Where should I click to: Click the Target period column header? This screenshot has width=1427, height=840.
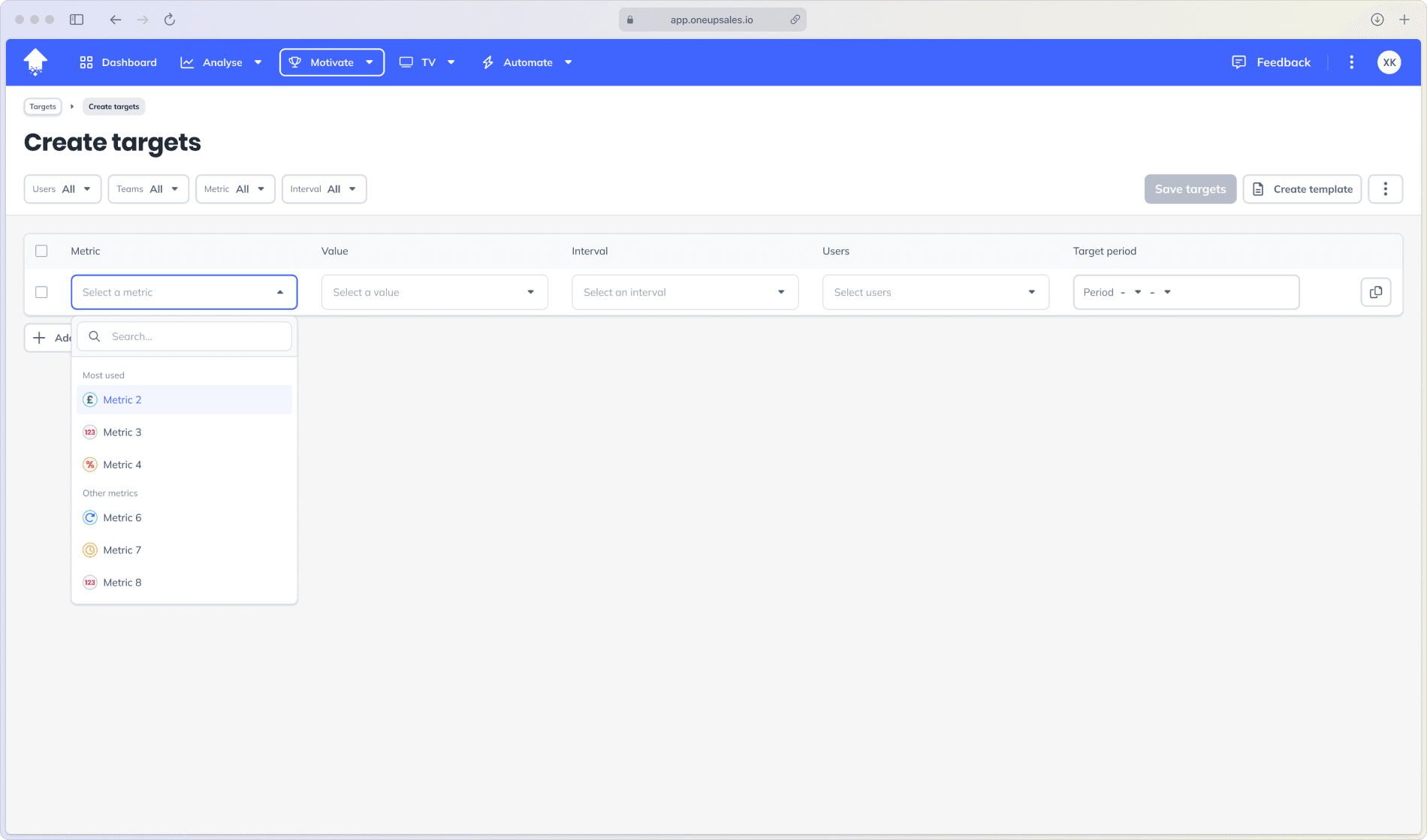click(1104, 251)
